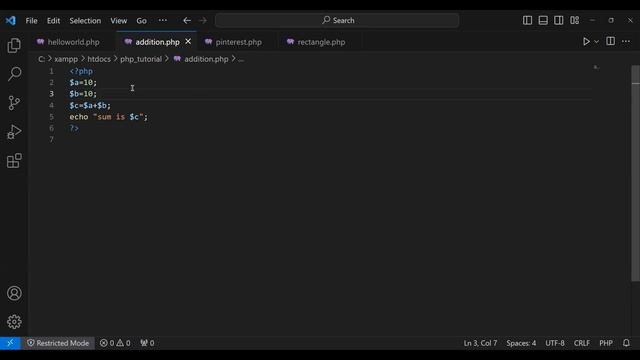Viewport: 640px width, 360px height.
Task: Open the Edit menu
Action: [53, 20]
